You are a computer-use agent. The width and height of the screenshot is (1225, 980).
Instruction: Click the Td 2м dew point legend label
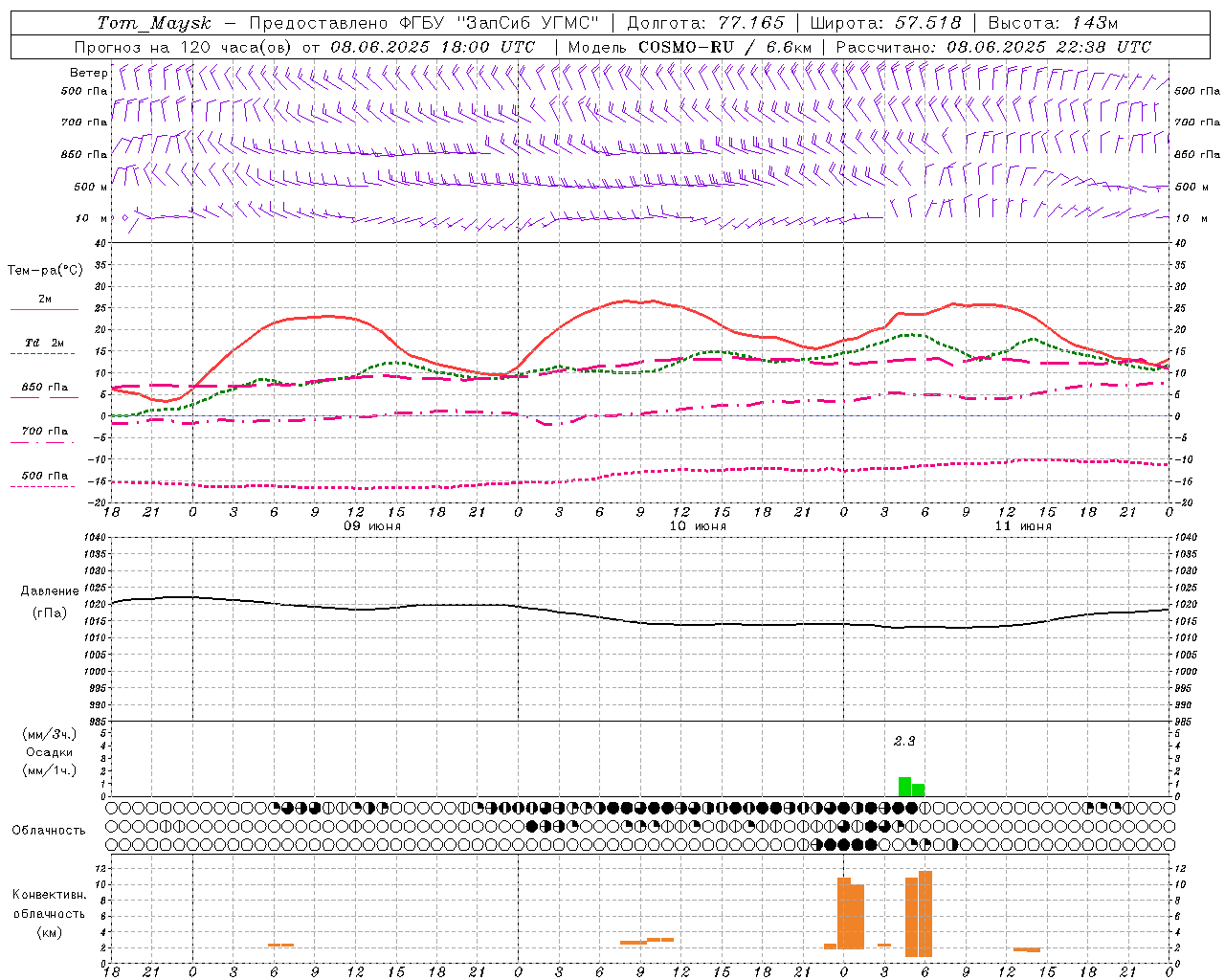click(44, 343)
